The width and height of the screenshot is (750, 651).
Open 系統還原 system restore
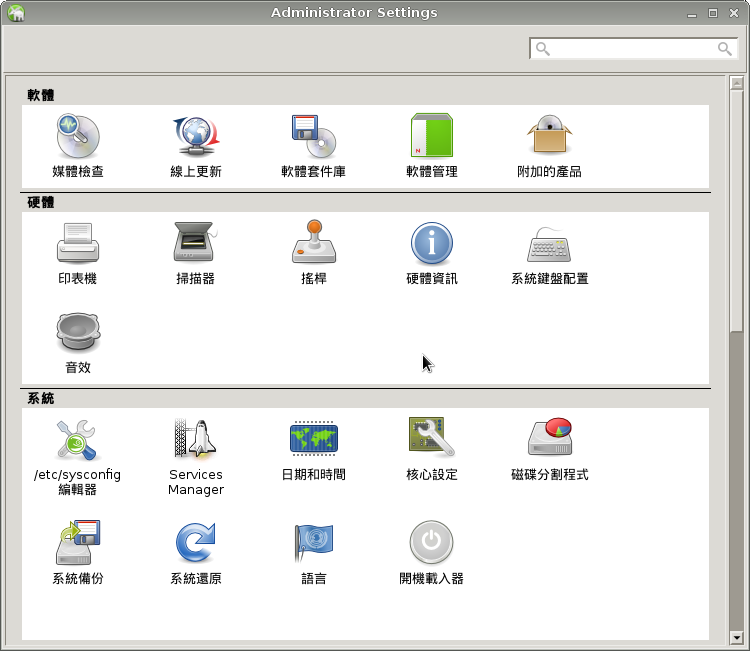click(196, 553)
